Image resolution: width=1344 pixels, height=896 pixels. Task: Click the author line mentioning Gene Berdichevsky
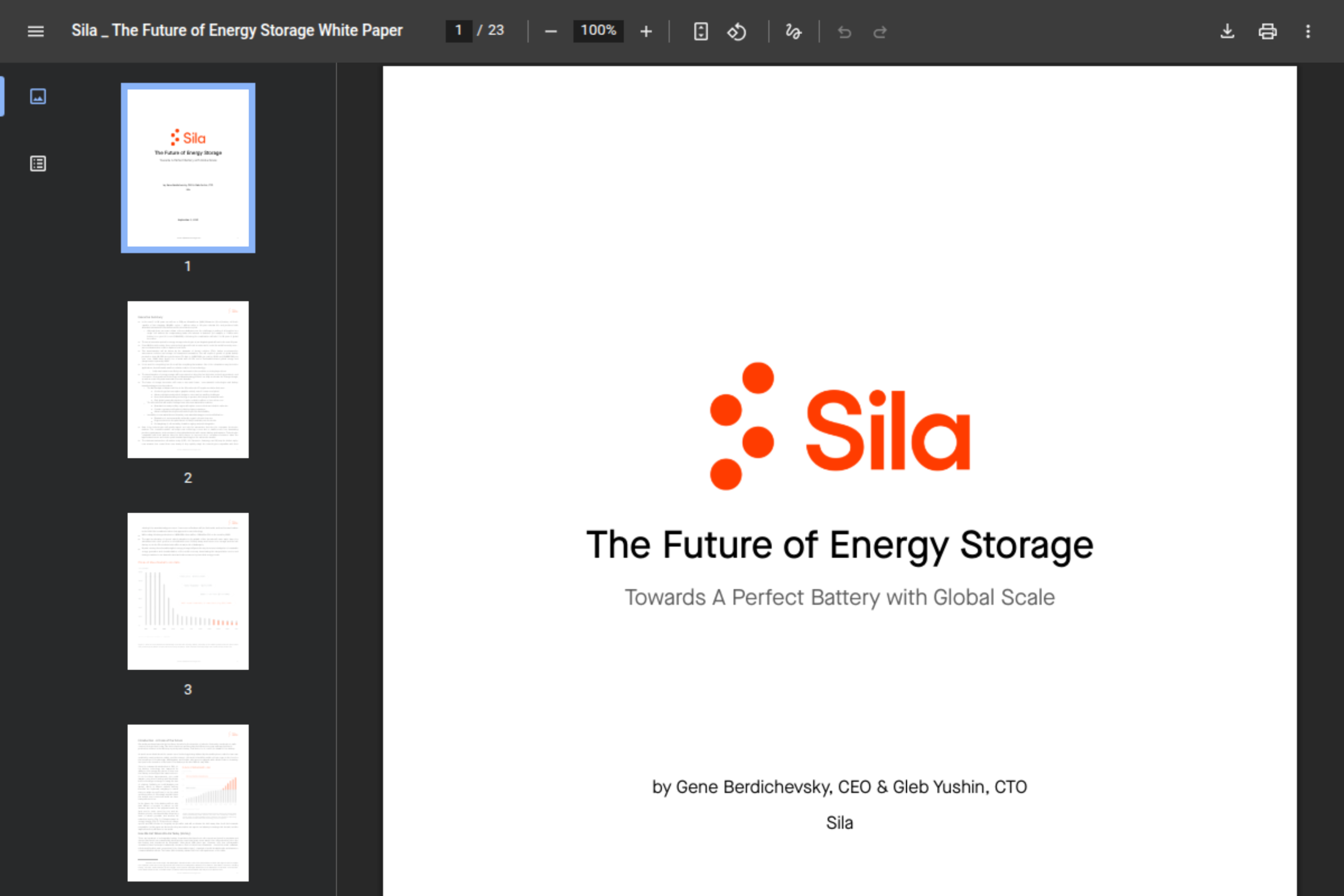tap(839, 787)
